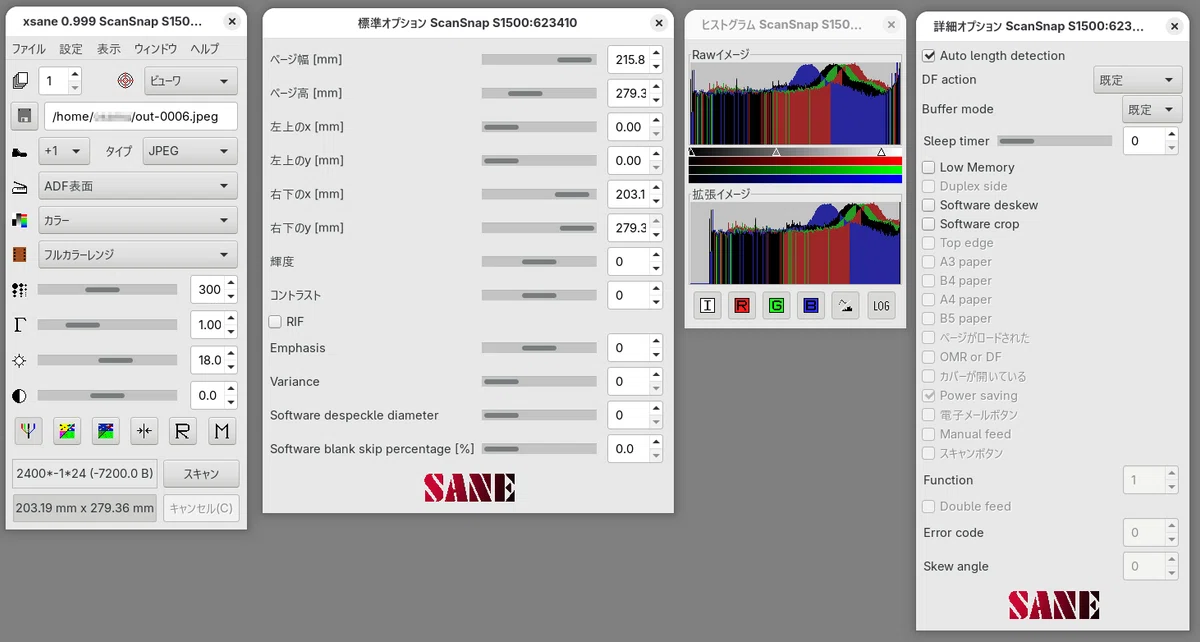Screen dimensions: 1200x642
Task: Click the filename counter step foot icon
Action: pyautogui.click(x=20, y=151)
